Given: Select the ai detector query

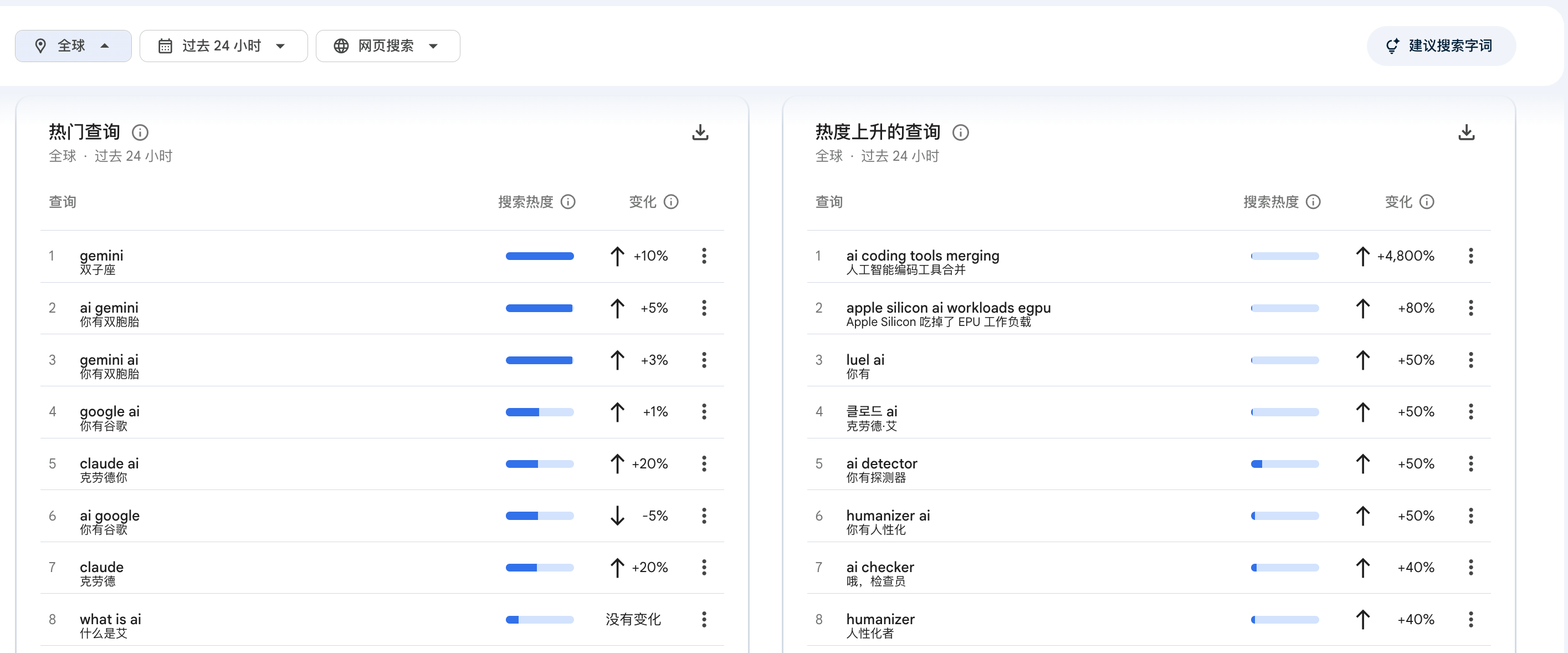Looking at the screenshot, I should [x=882, y=463].
